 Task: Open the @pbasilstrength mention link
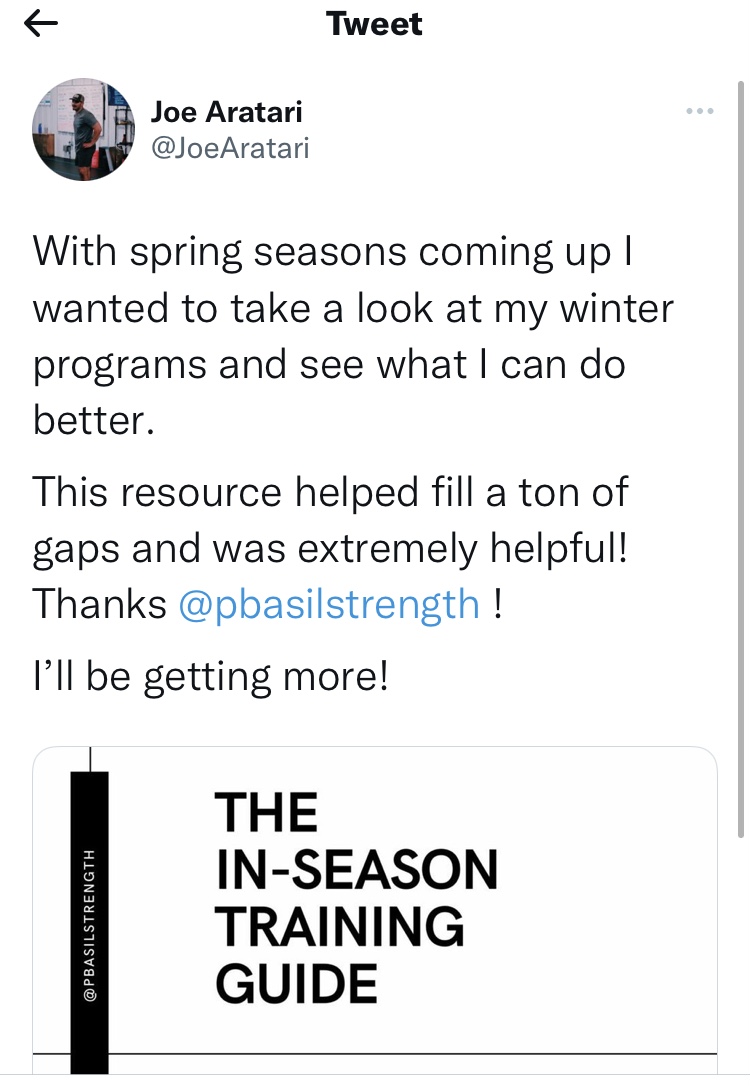(x=328, y=604)
